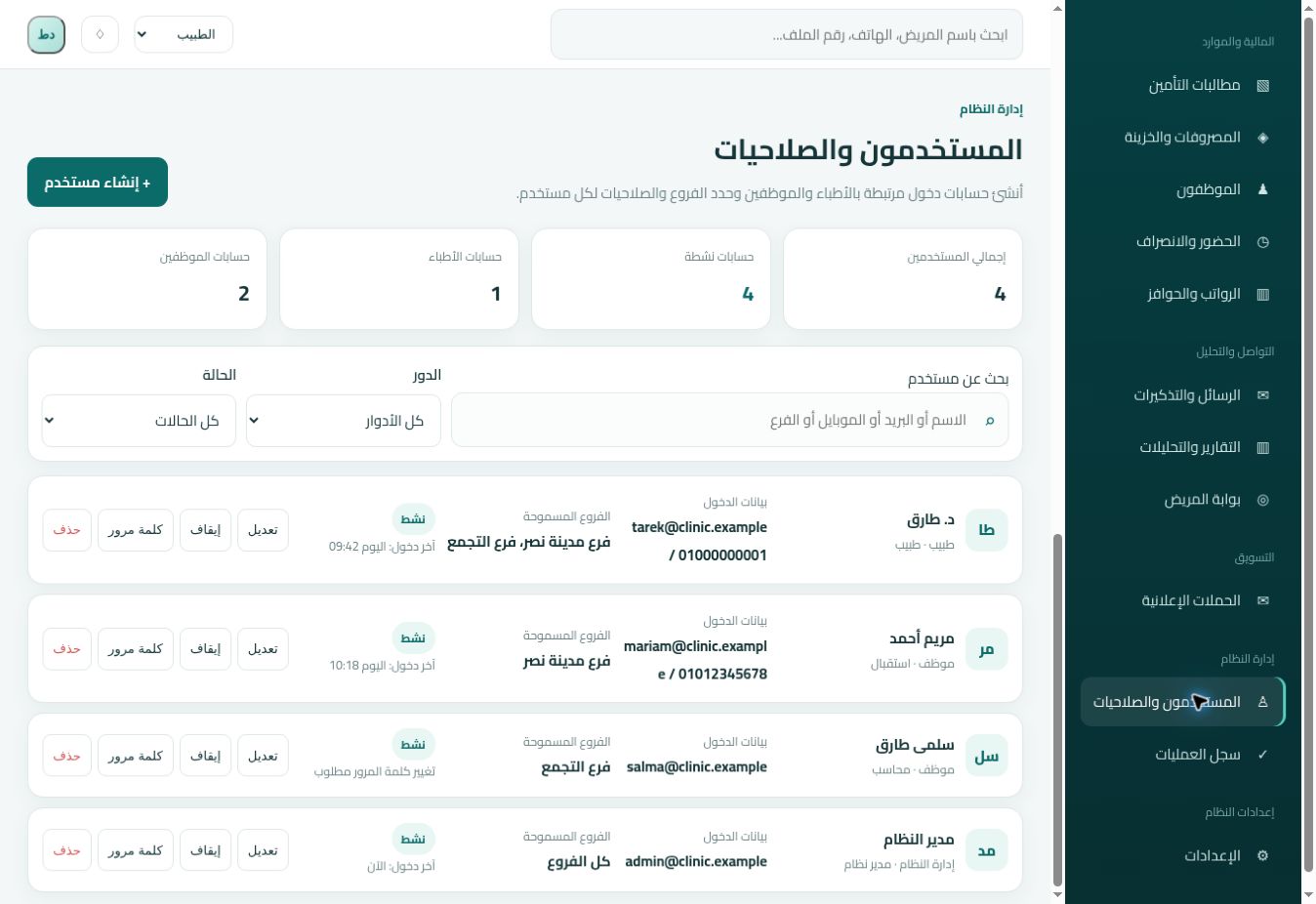The height and width of the screenshot is (904, 1316).
Task: Click the salaries and incentives icon
Action: click(1262, 294)
